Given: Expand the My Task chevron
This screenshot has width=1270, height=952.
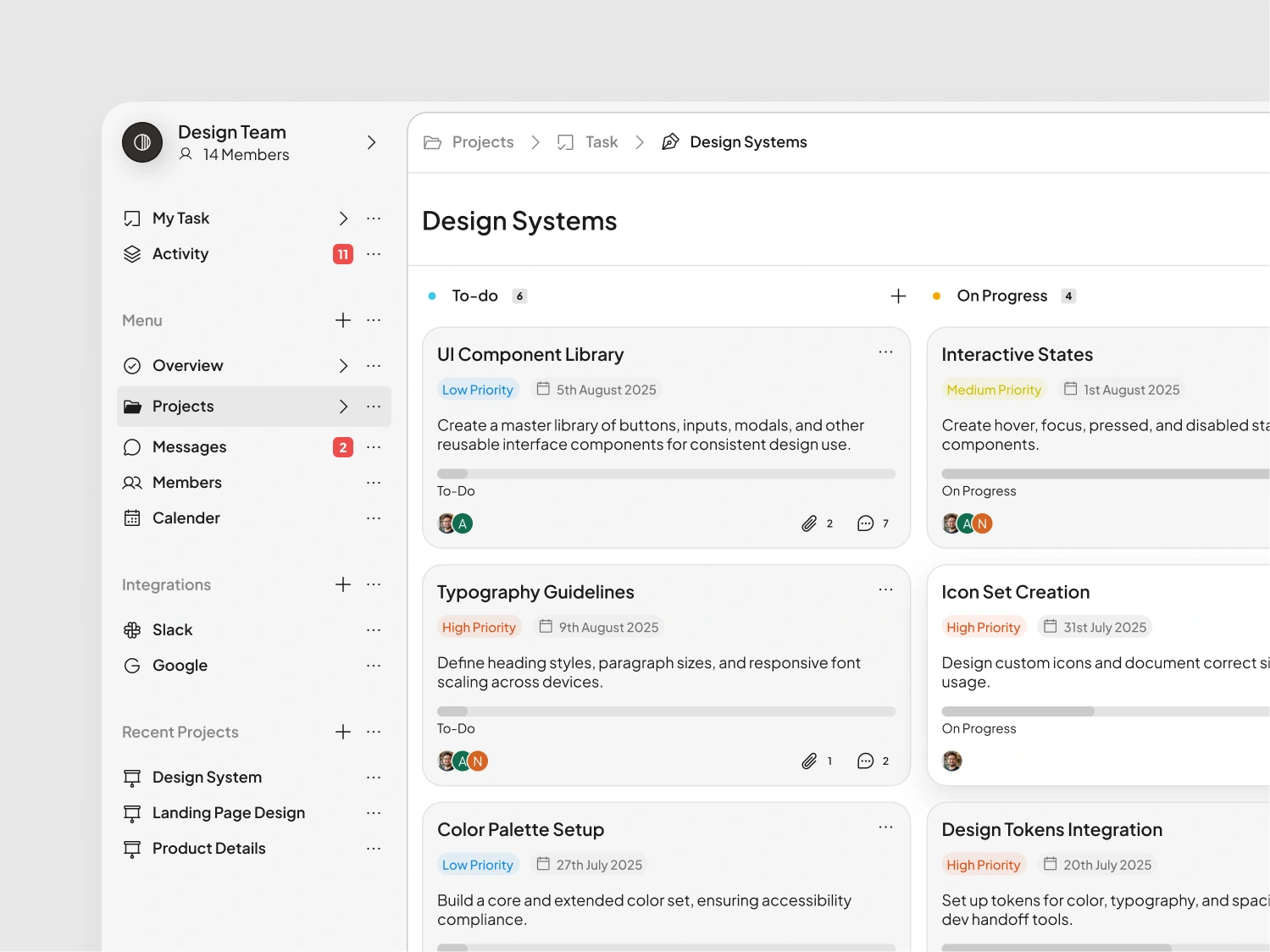Looking at the screenshot, I should pyautogui.click(x=343, y=219).
